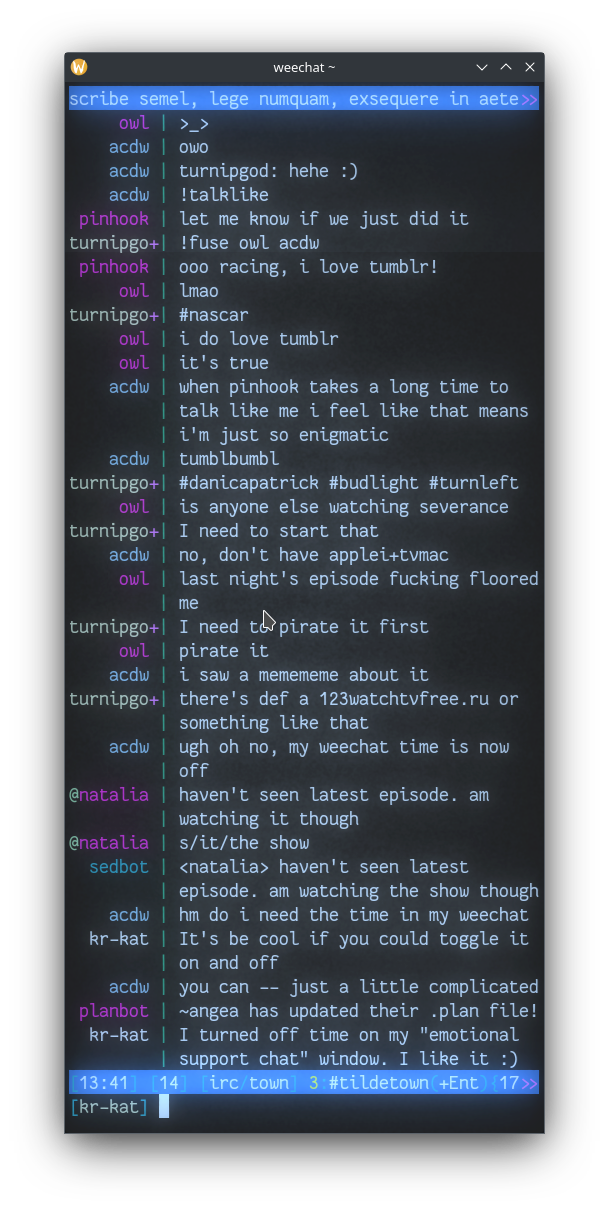This screenshot has width=609, height=1210.
Task: Click the topic text 'scribe semel, lege numquam'
Action: (x=200, y=99)
